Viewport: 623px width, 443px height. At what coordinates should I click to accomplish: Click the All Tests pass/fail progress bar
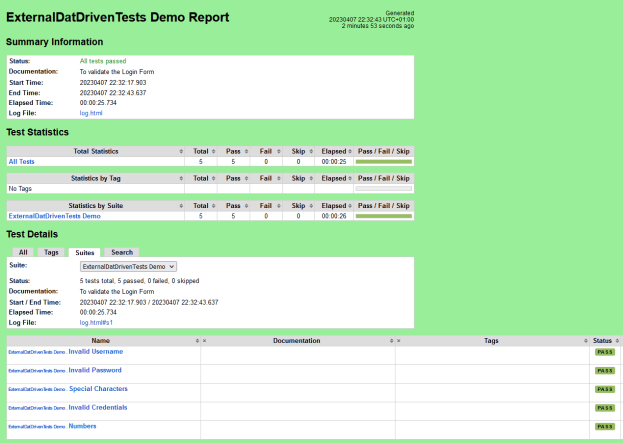pos(383,161)
